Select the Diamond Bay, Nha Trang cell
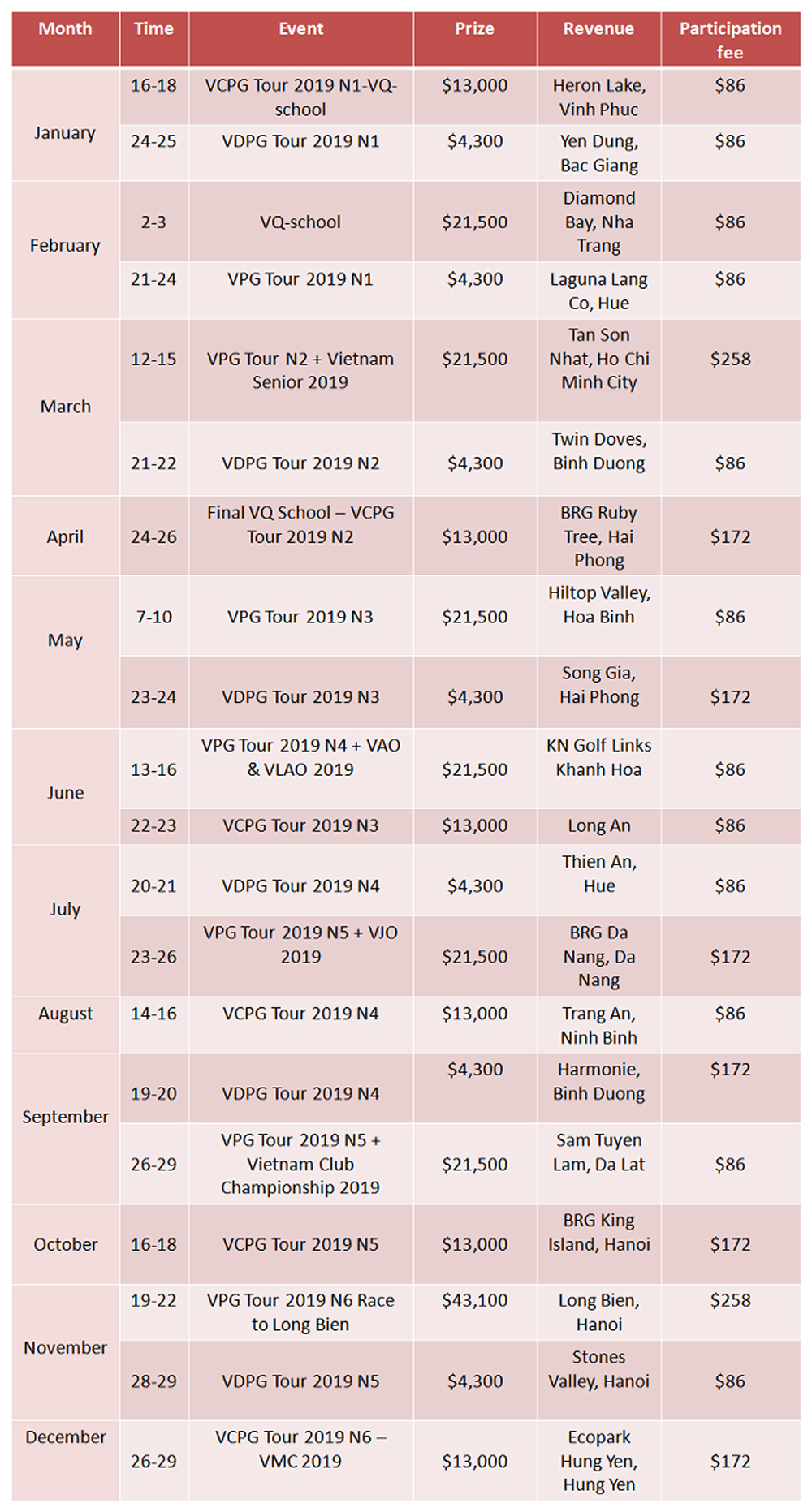The width and height of the screenshot is (812, 1512). (x=599, y=222)
